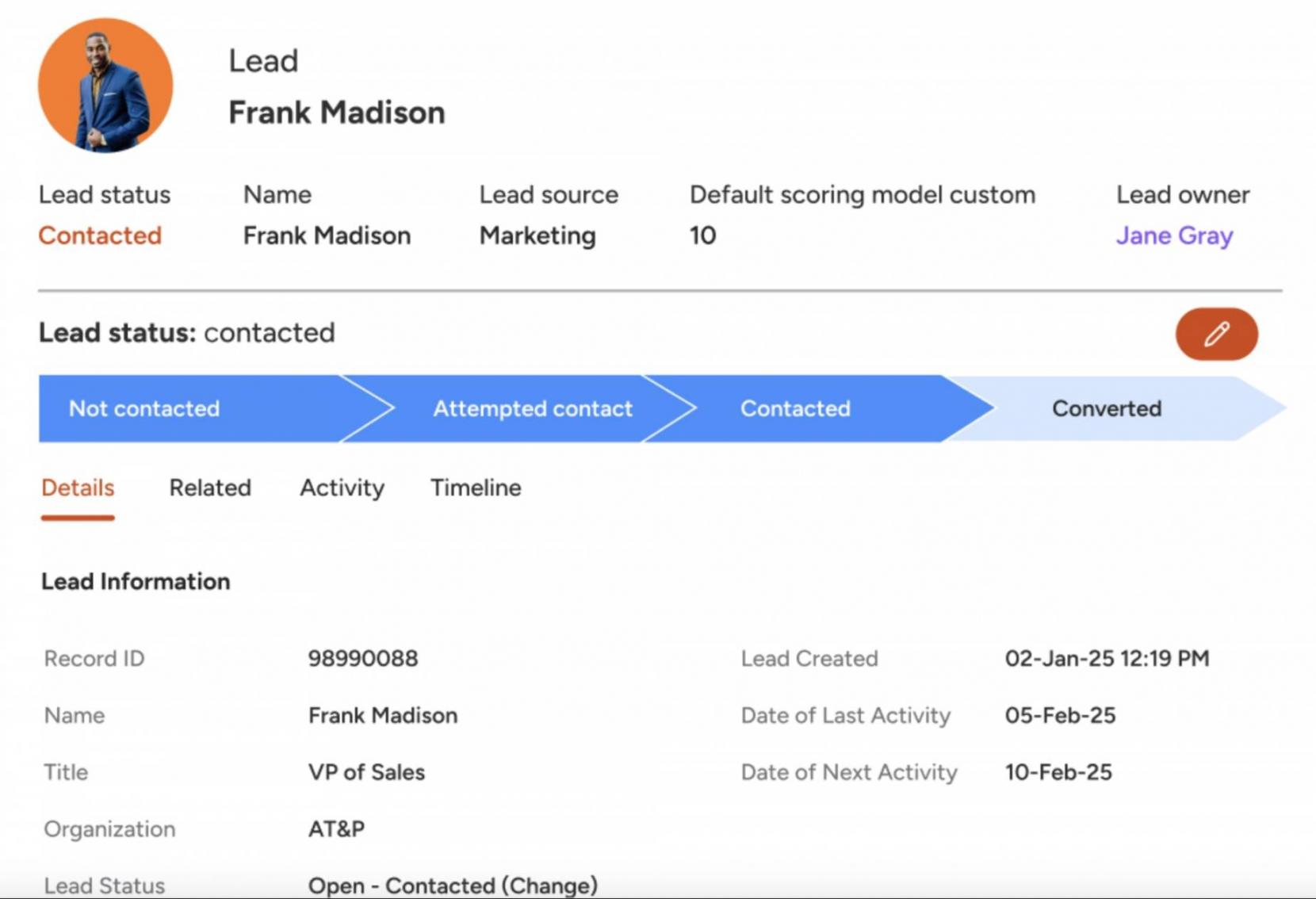This screenshot has height=899, width=1316.
Task: Click Frank Madison under the header Name label
Action: (327, 235)
